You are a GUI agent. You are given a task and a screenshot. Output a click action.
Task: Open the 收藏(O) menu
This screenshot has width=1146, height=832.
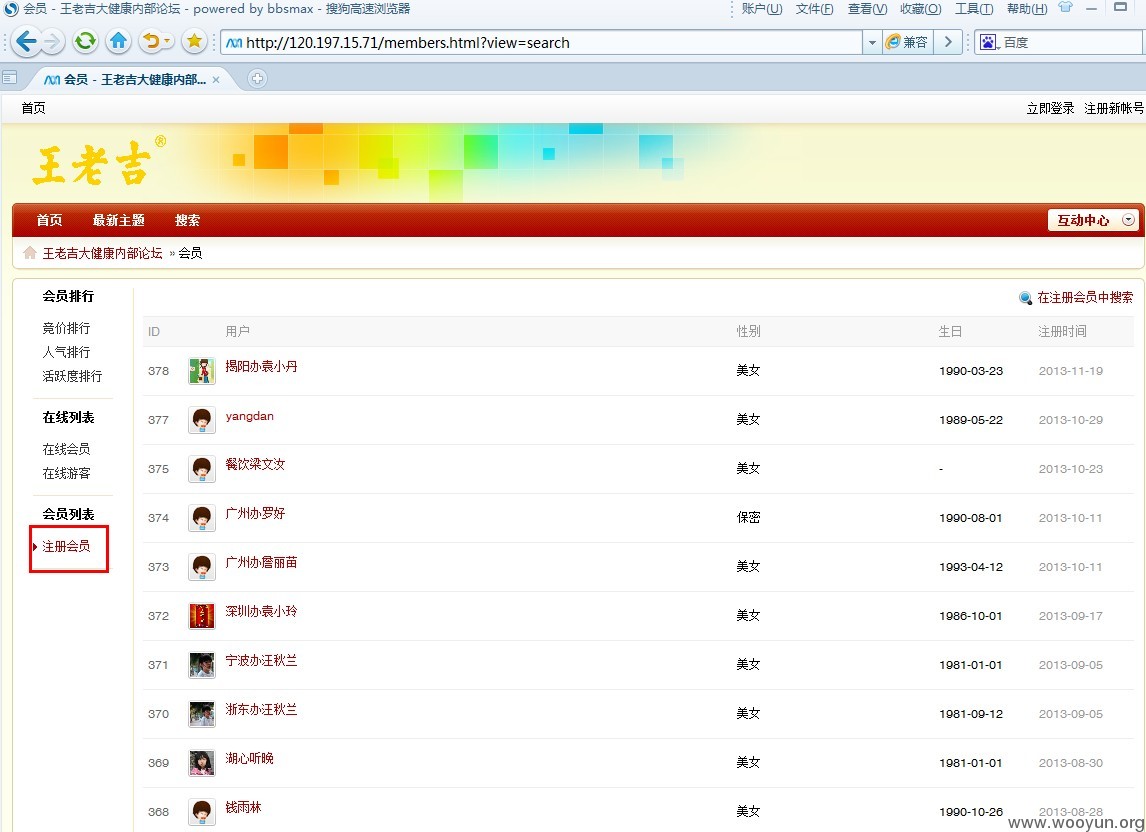[x=920, y=9]
